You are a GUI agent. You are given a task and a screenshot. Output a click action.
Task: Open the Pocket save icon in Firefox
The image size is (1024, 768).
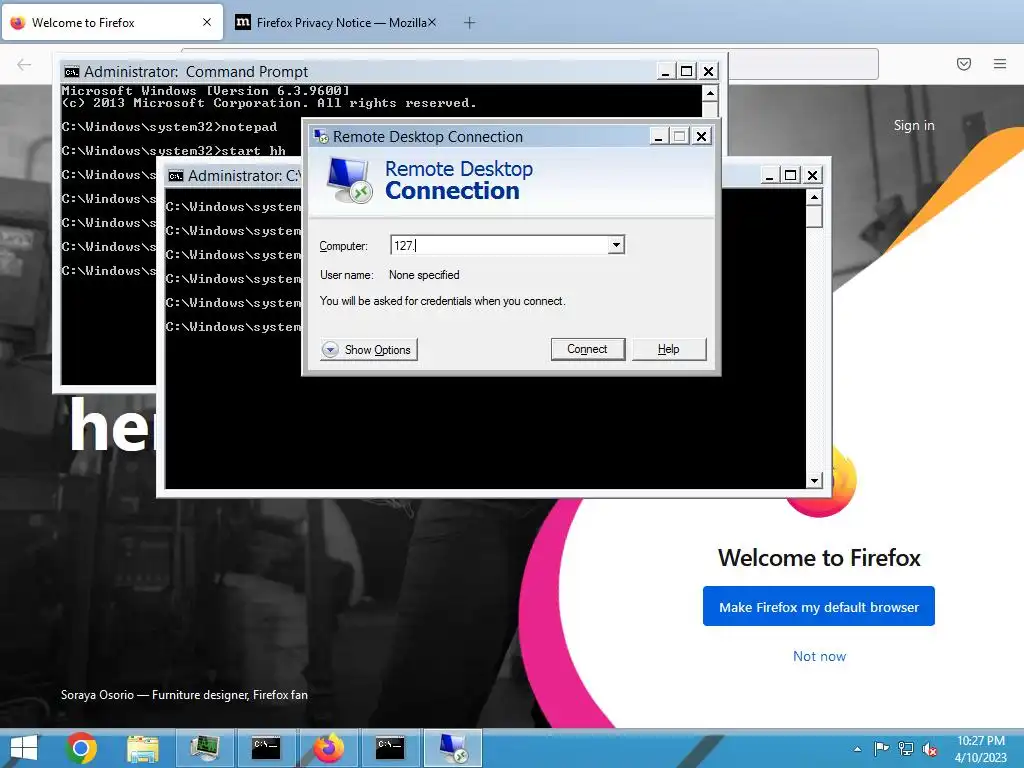964,64
